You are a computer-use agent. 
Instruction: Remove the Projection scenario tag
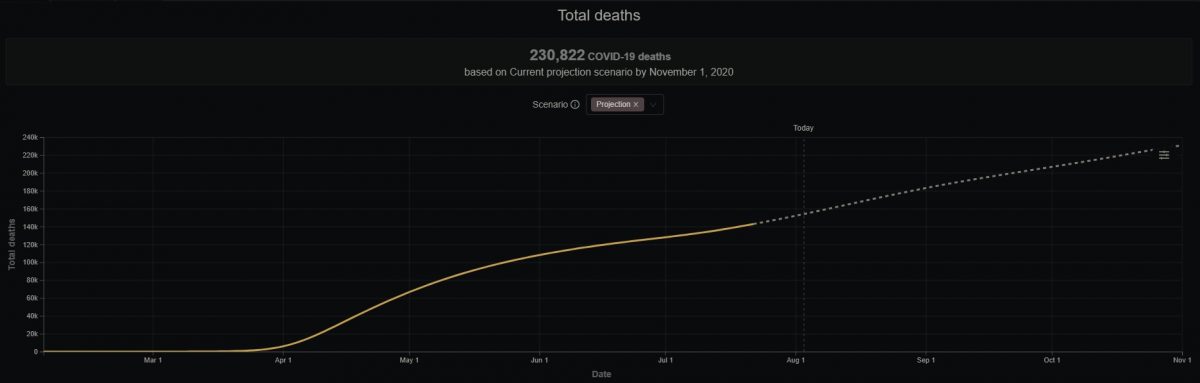click(x=635, y=104)
